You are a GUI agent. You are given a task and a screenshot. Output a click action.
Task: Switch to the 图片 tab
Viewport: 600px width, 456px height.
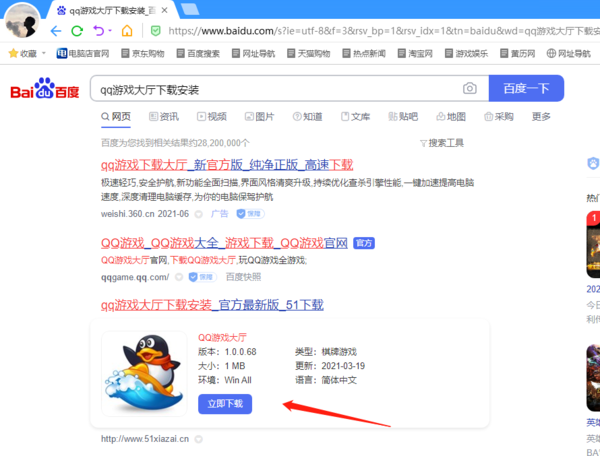click(x=259, y=116)
